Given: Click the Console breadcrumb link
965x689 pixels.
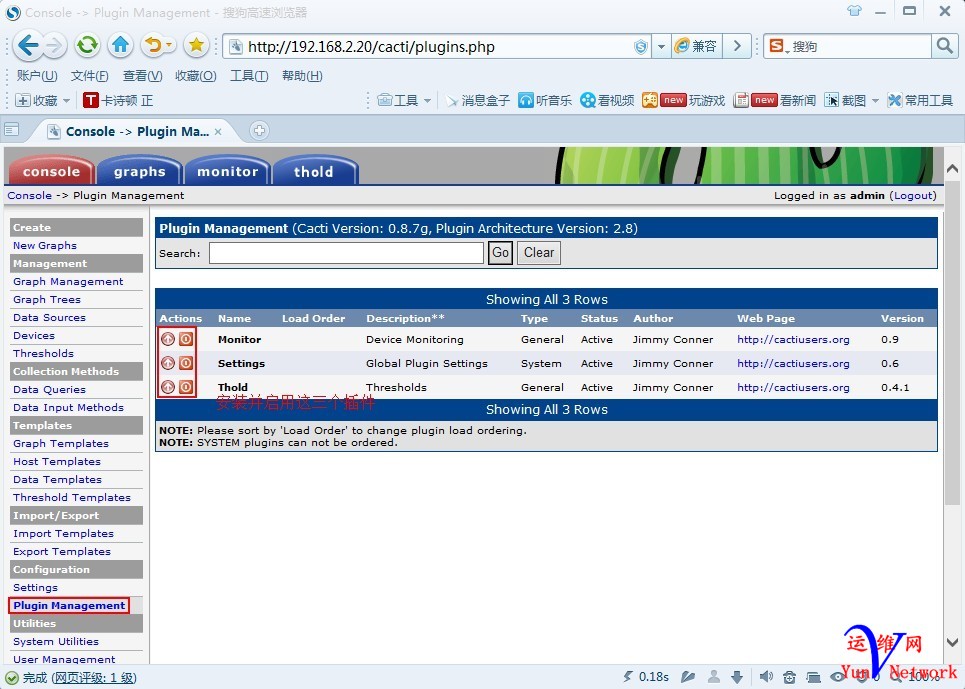Looking at the screenshot, I should pos(30,195).
